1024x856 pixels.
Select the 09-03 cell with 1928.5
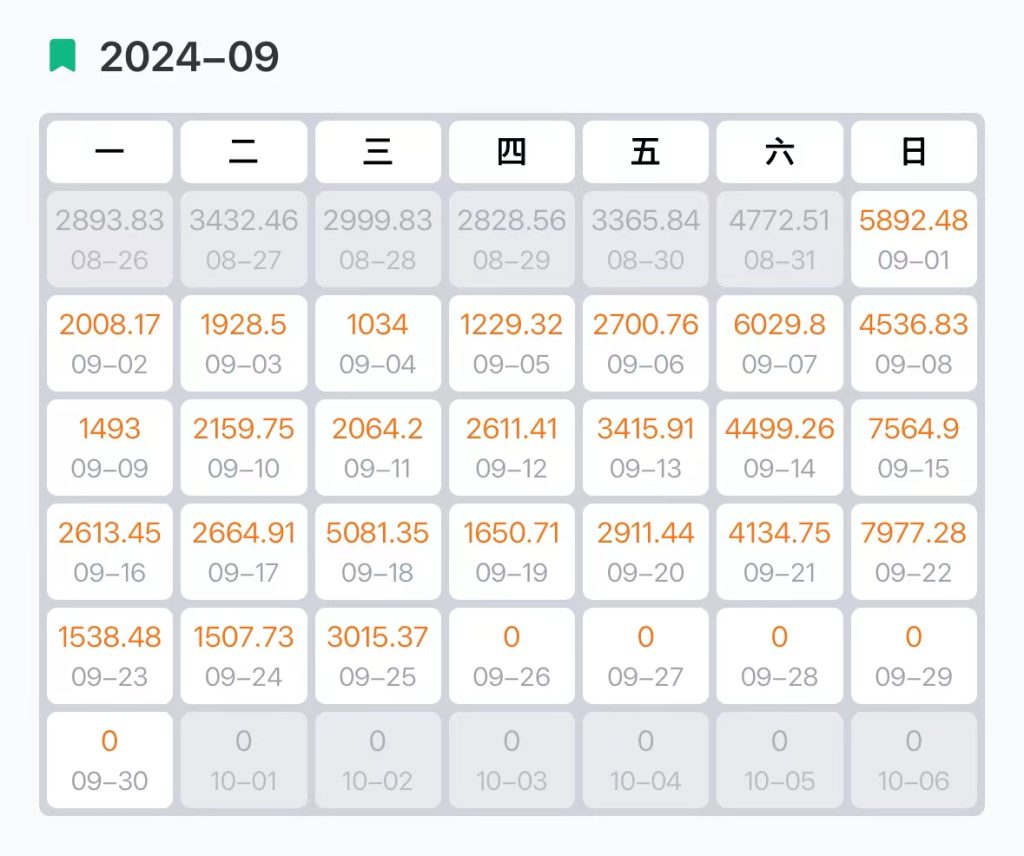243,343
